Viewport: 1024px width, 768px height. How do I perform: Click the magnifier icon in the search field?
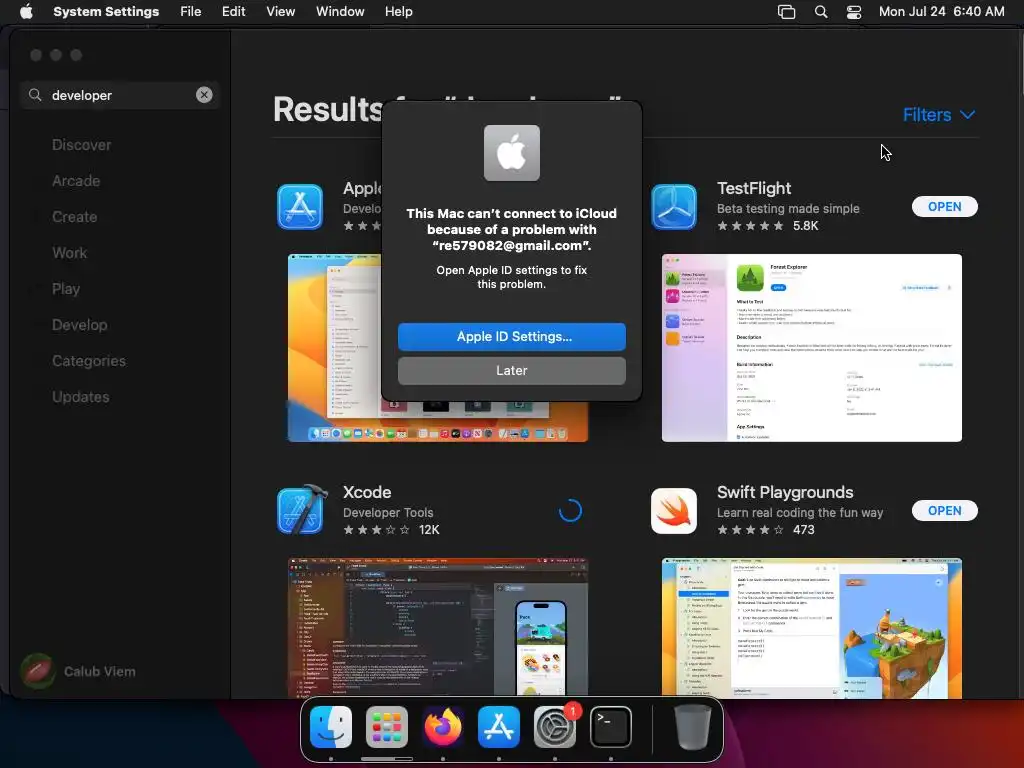35,95
